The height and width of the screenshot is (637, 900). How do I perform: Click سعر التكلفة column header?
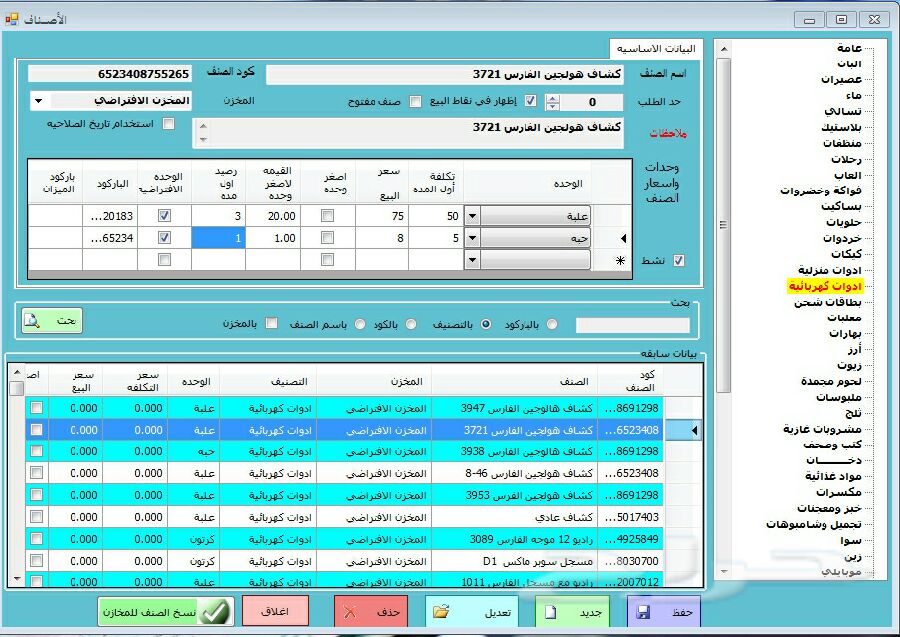(x=137, y=381)
